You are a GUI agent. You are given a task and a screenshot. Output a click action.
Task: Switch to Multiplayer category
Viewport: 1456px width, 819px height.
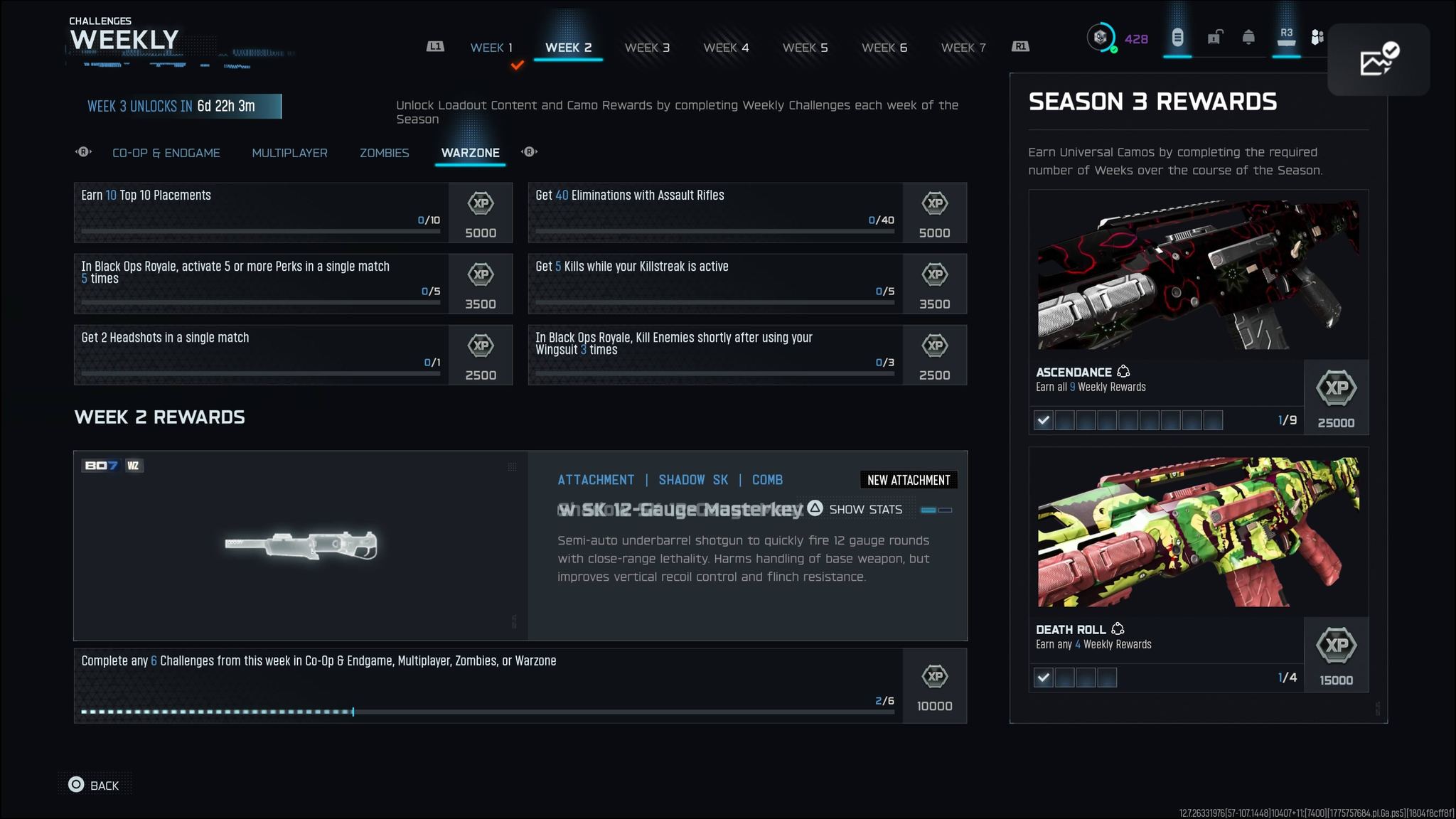[x=289, y=153]
